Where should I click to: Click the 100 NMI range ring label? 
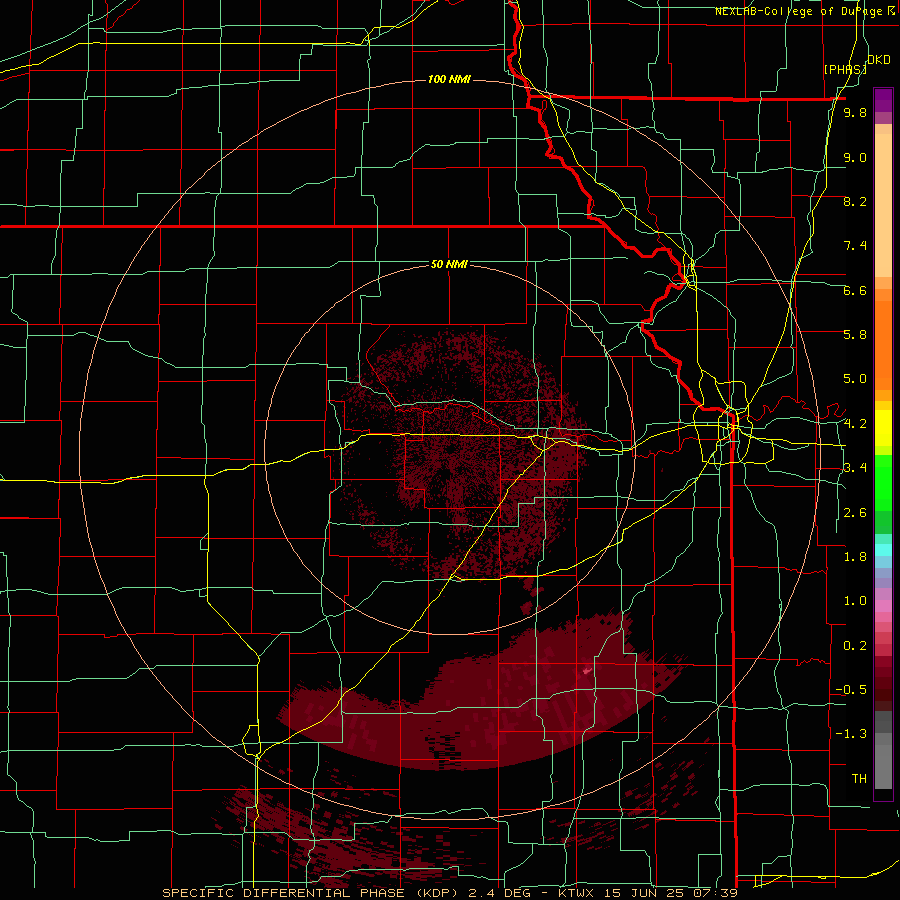[449, 79]
